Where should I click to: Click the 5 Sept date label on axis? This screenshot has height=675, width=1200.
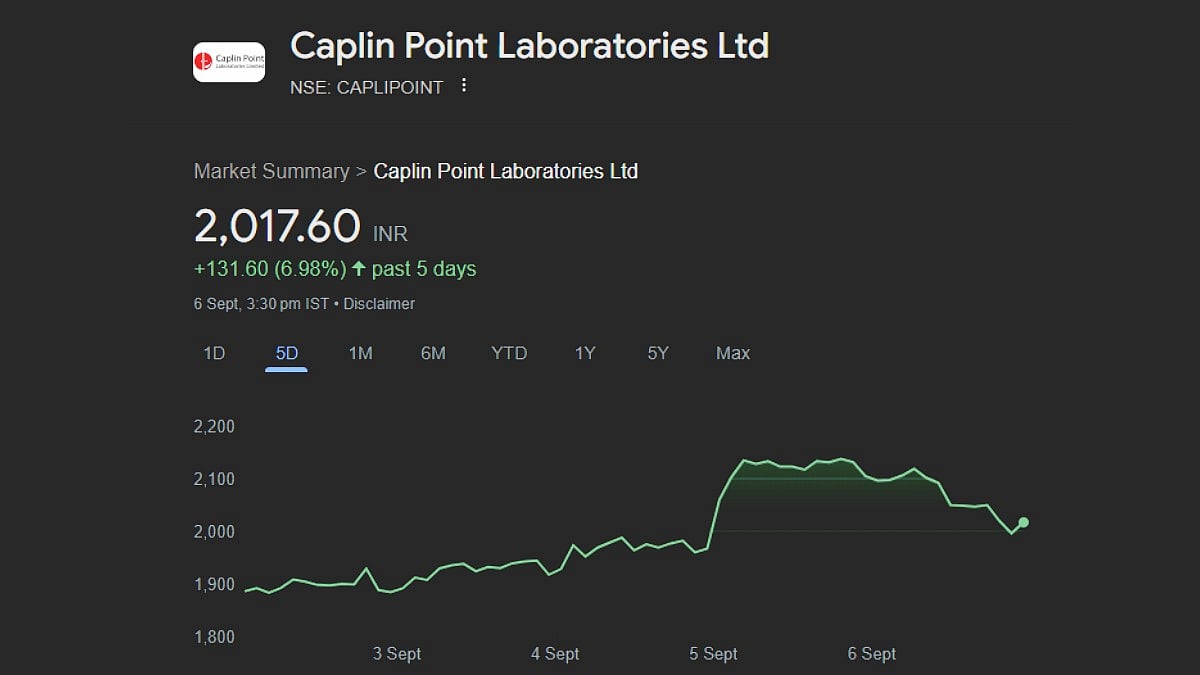(x=713, y=654)
